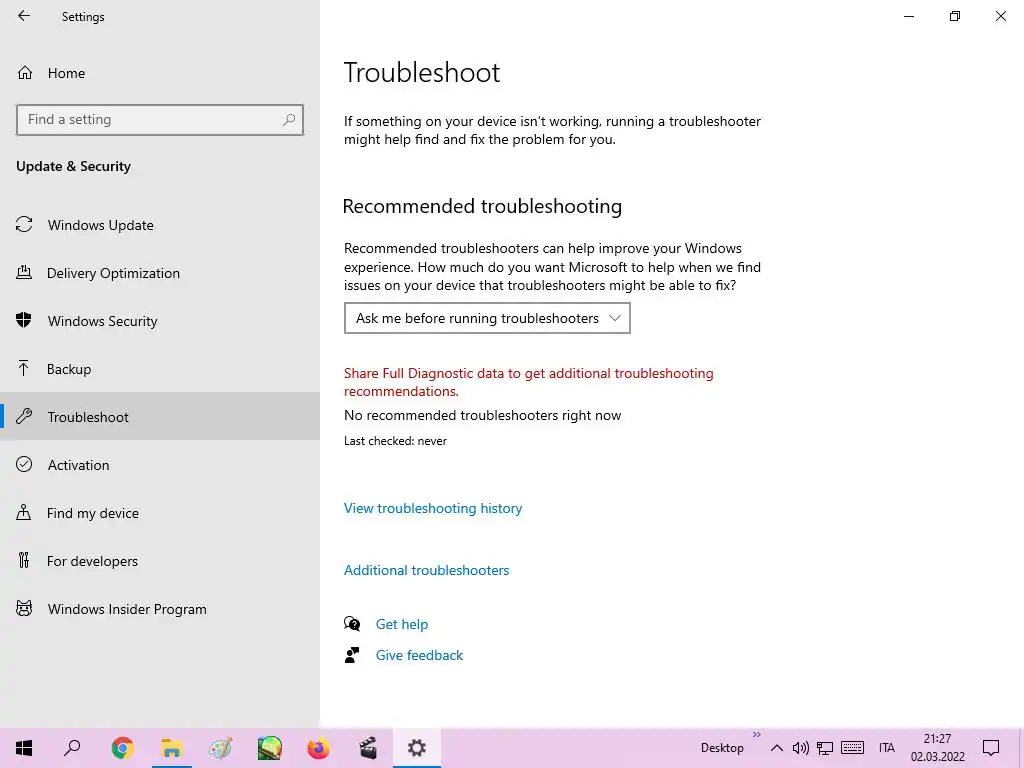The height and width of the screenshot is (768, 1024).
Task: Open network status in system tray
Action: point(825,748)
